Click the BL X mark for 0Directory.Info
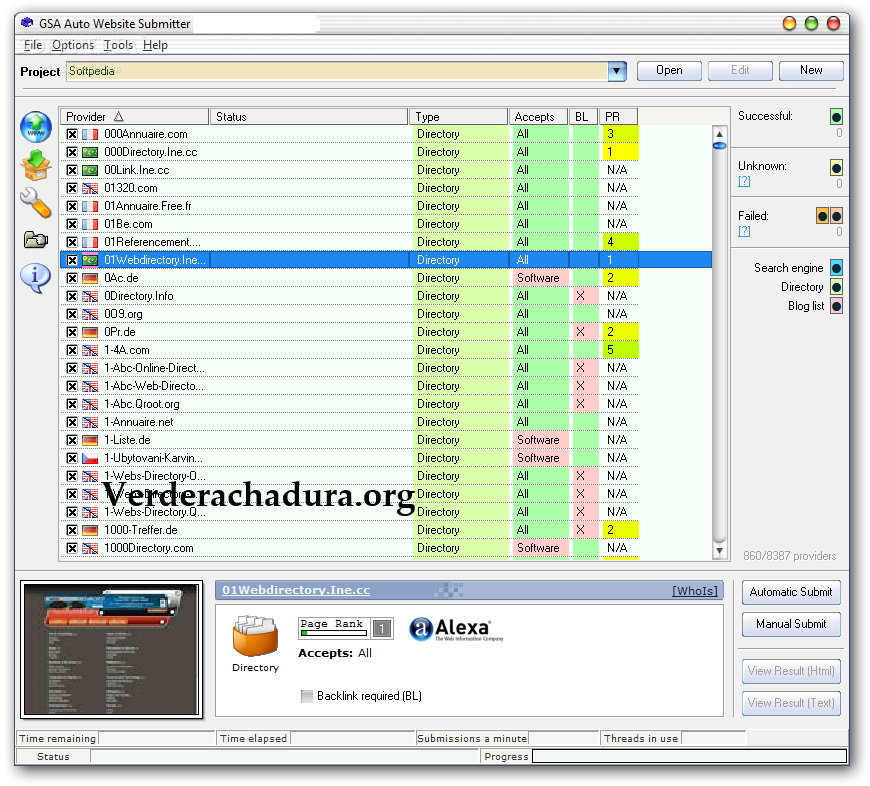 coord(580,296)
